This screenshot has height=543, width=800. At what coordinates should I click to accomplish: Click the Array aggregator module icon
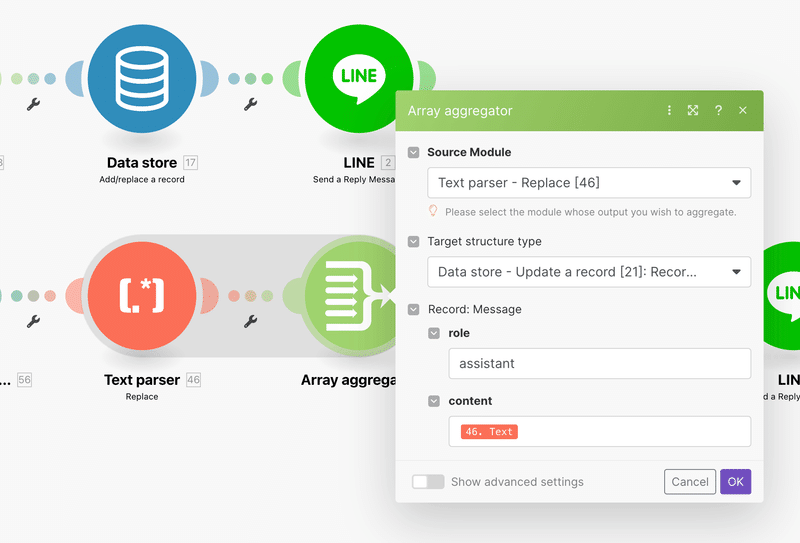click(x=349, y=295)
